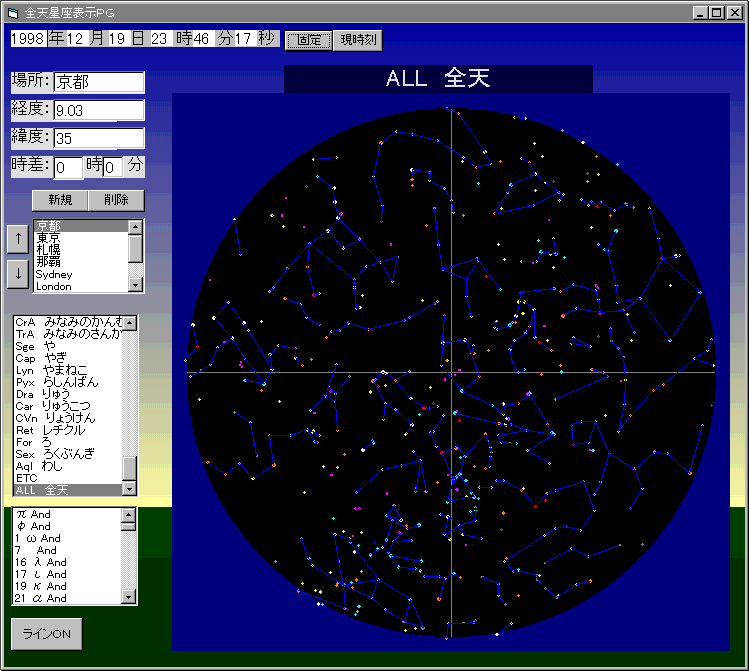749x671 pixels.
Task: Select 21 α And in star list
Action: coord(67,598)
